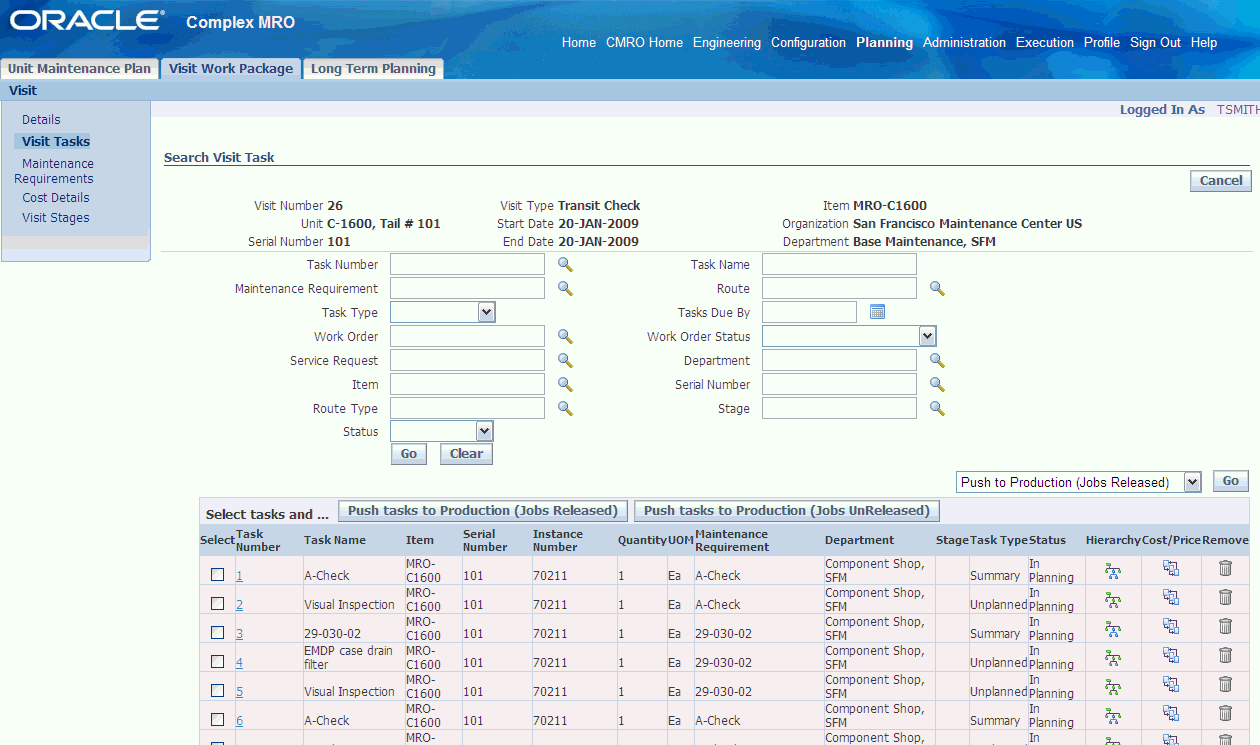Open Tasks Due By calendar picker
Image resolution: width=1260 pixels, height=745 pixels.
pyautogui.click(x=877, y=312)
